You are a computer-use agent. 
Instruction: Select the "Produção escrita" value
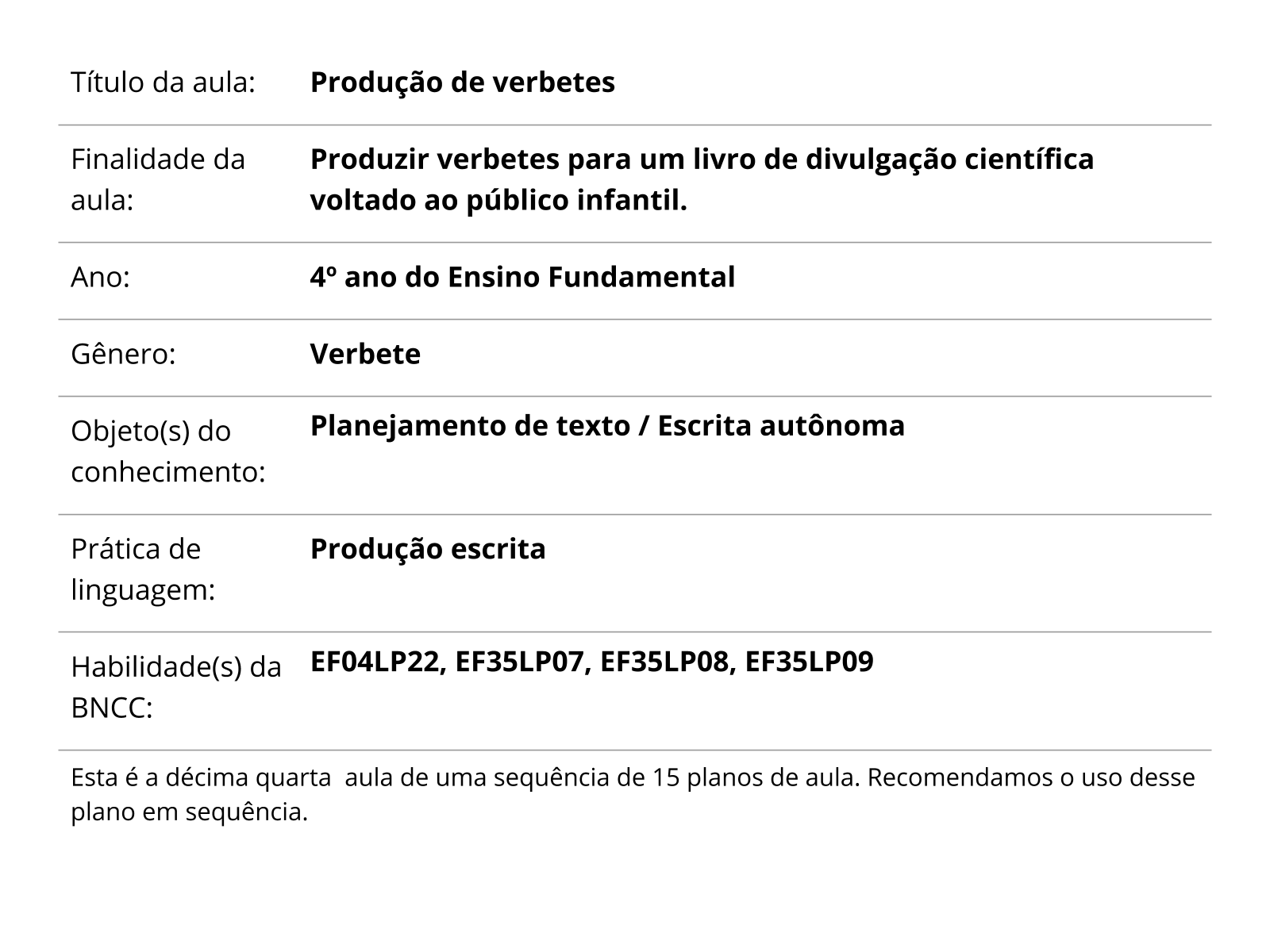click(428, 549)
